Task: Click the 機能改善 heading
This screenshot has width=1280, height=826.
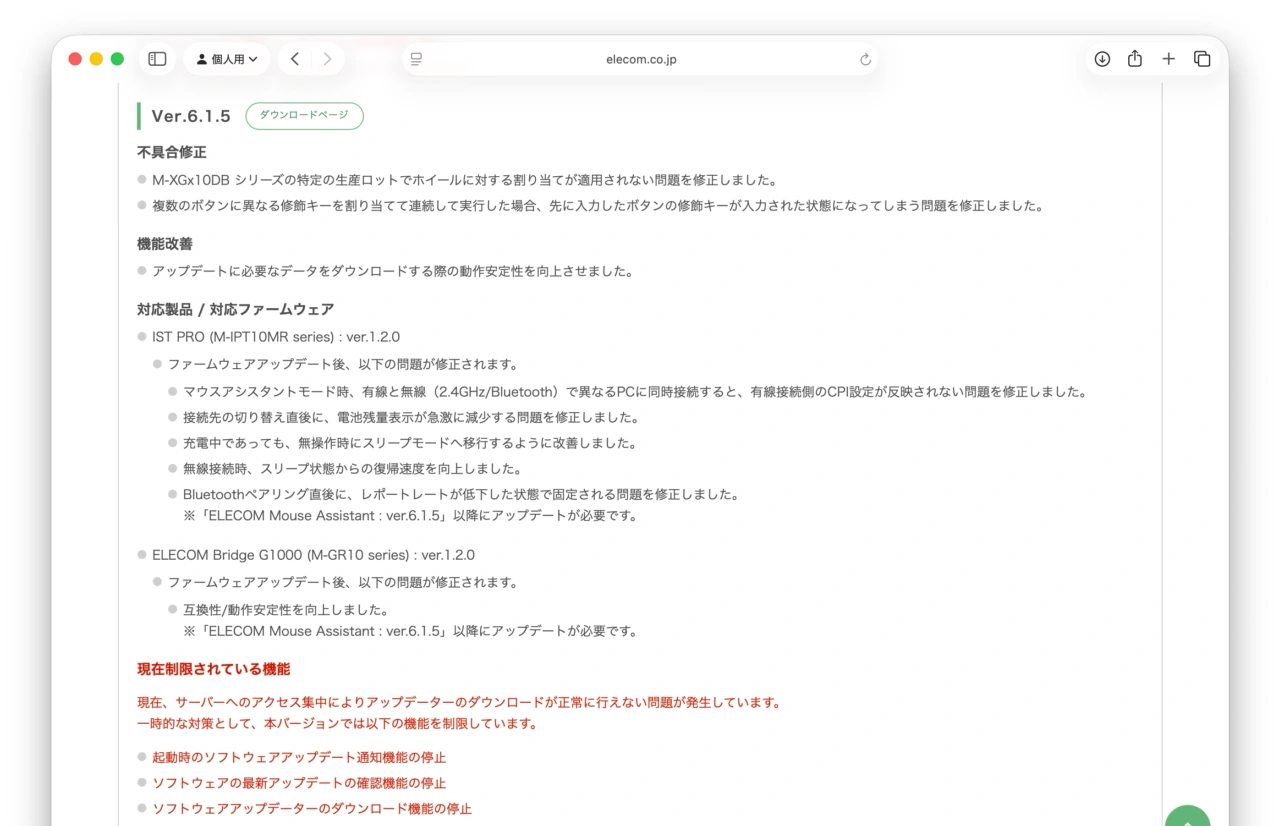Action: [165, 243]
